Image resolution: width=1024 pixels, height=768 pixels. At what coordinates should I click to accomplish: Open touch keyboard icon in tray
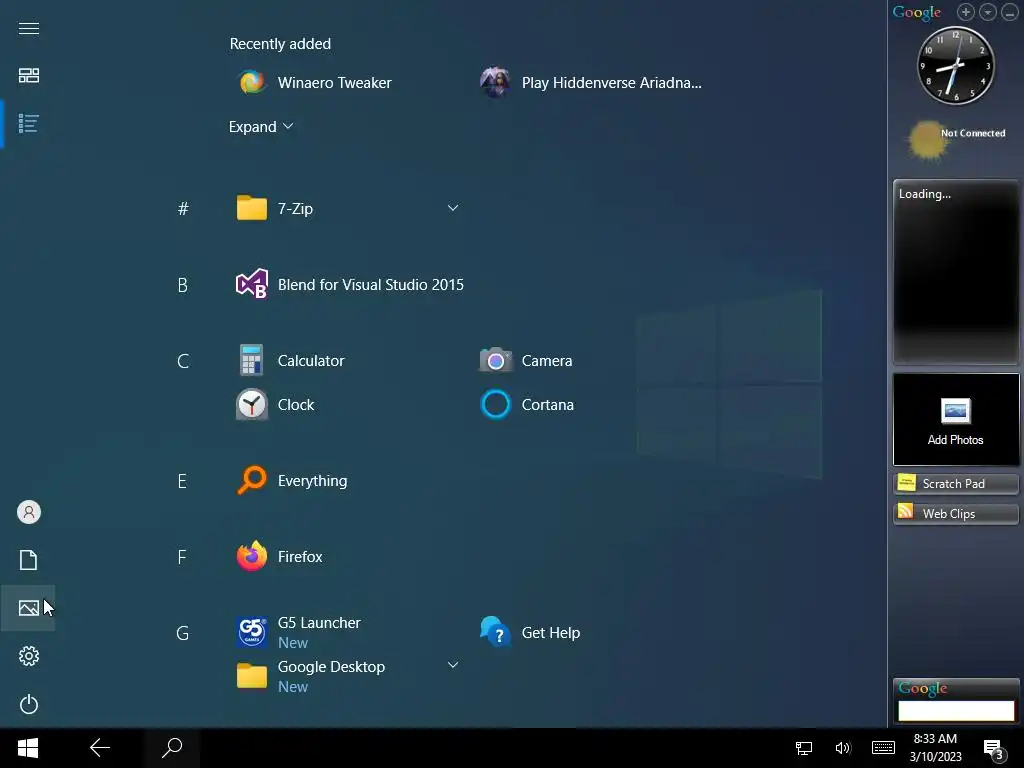click(x=884, y=748)
